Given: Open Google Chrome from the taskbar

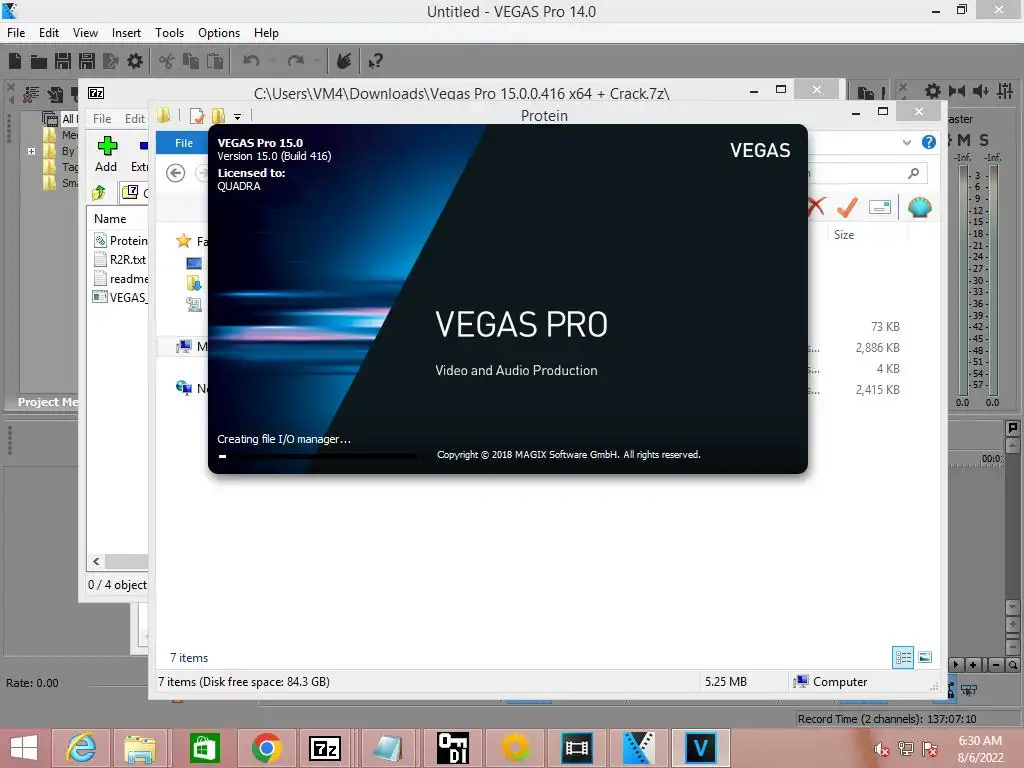Looking at the screenshot, I should (x=266, y=748).
